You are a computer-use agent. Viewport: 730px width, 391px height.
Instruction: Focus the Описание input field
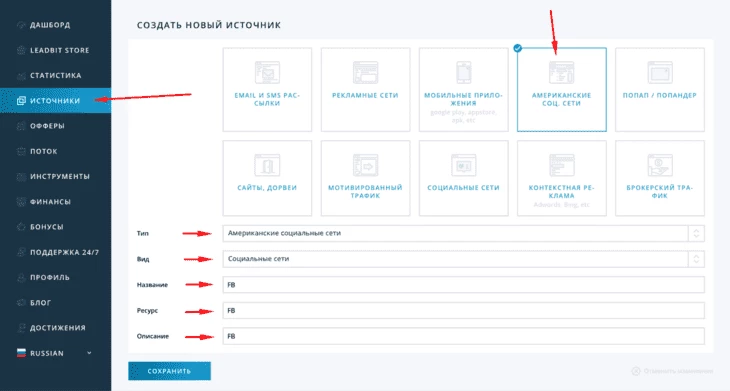click(463, 336)
